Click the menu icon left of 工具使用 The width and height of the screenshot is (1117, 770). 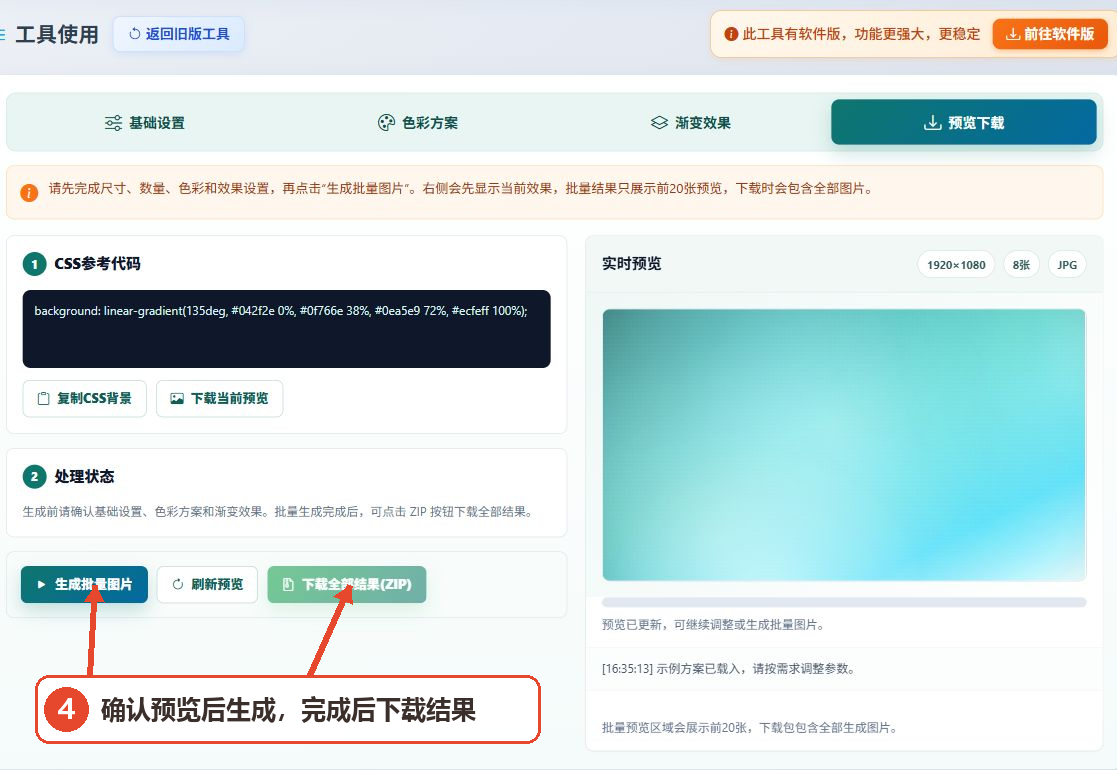point(3,34)
